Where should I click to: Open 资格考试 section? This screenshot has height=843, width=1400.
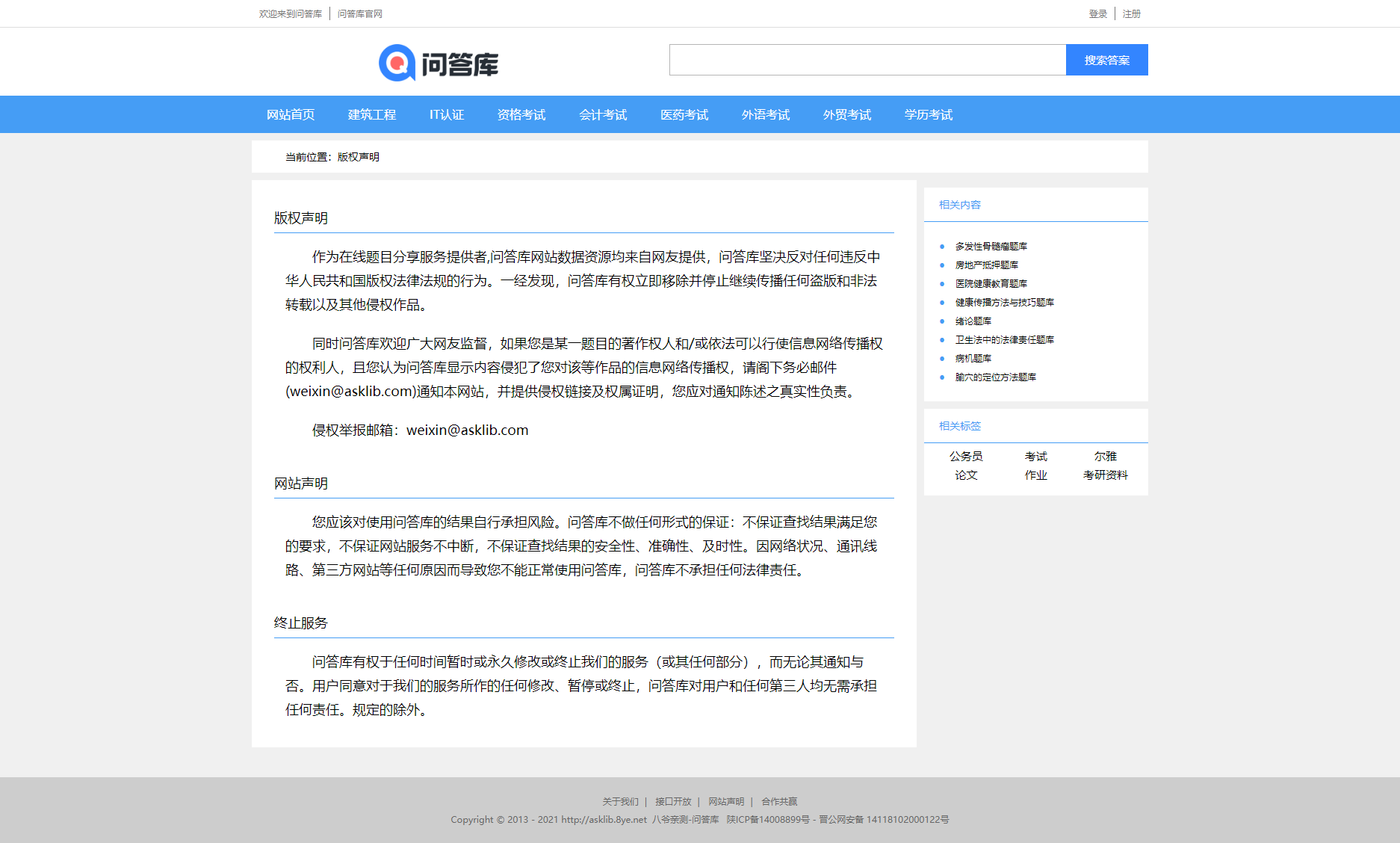click(x=521, y=114)
